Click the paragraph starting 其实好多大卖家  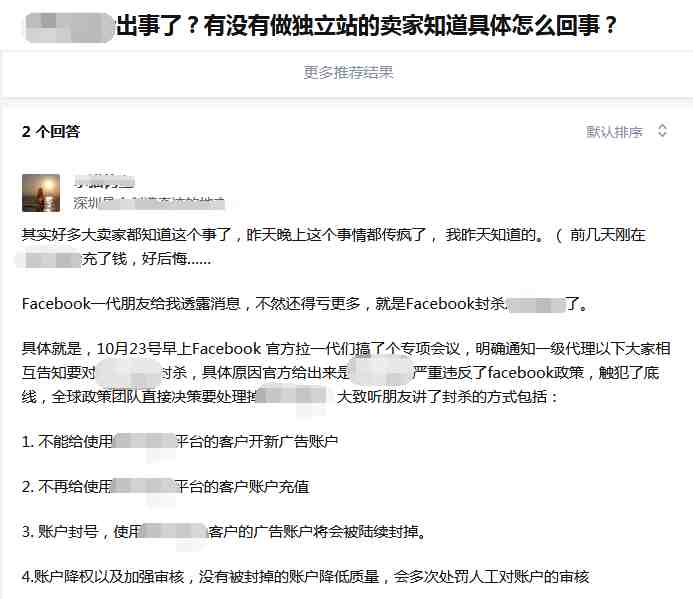pyautogui.click(x=334, y=246)
